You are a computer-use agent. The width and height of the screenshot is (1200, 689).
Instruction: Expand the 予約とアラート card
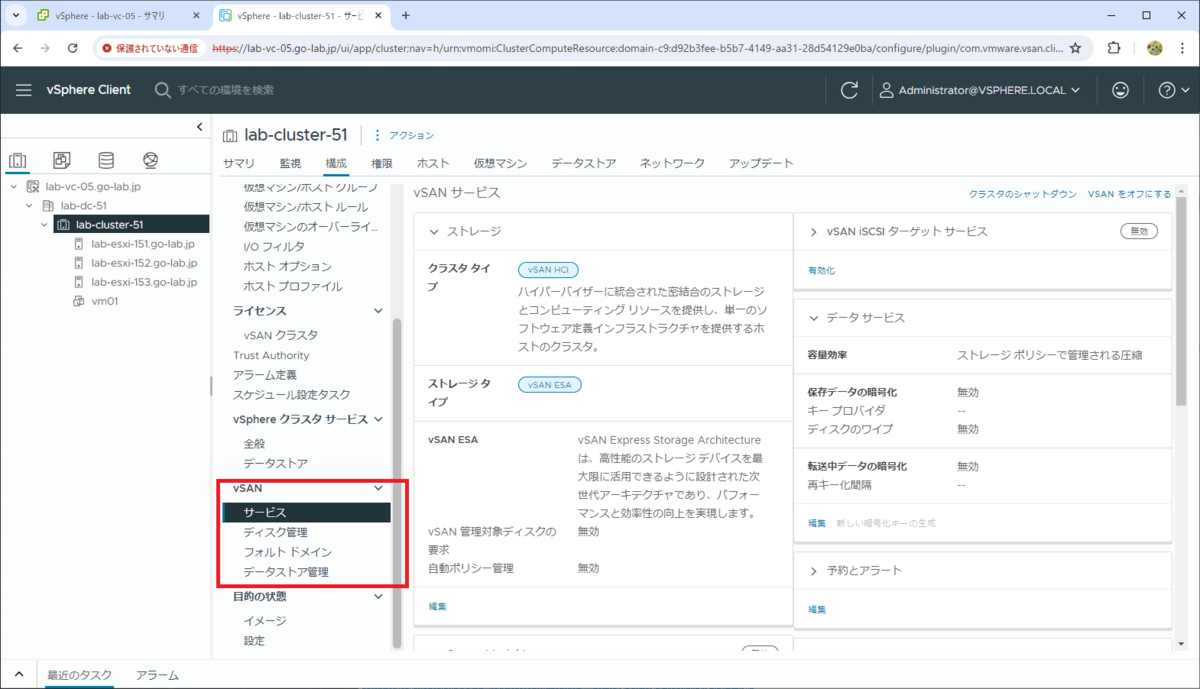(x=813, y=571)
